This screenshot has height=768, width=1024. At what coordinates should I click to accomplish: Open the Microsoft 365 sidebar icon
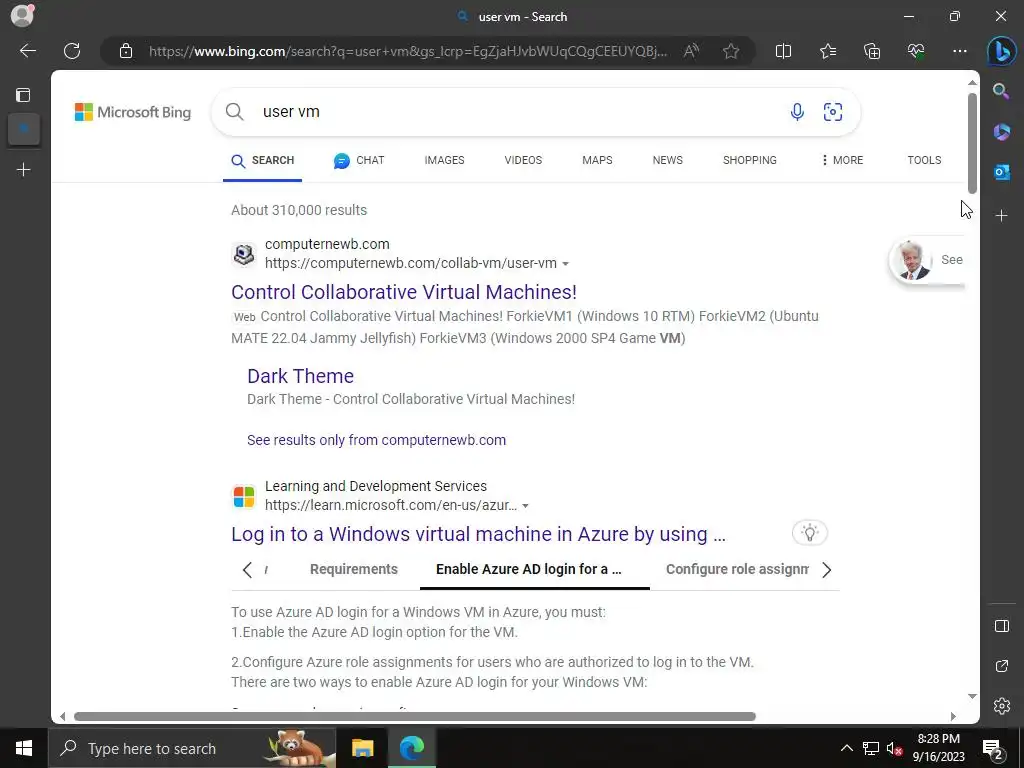point(1001,132)
